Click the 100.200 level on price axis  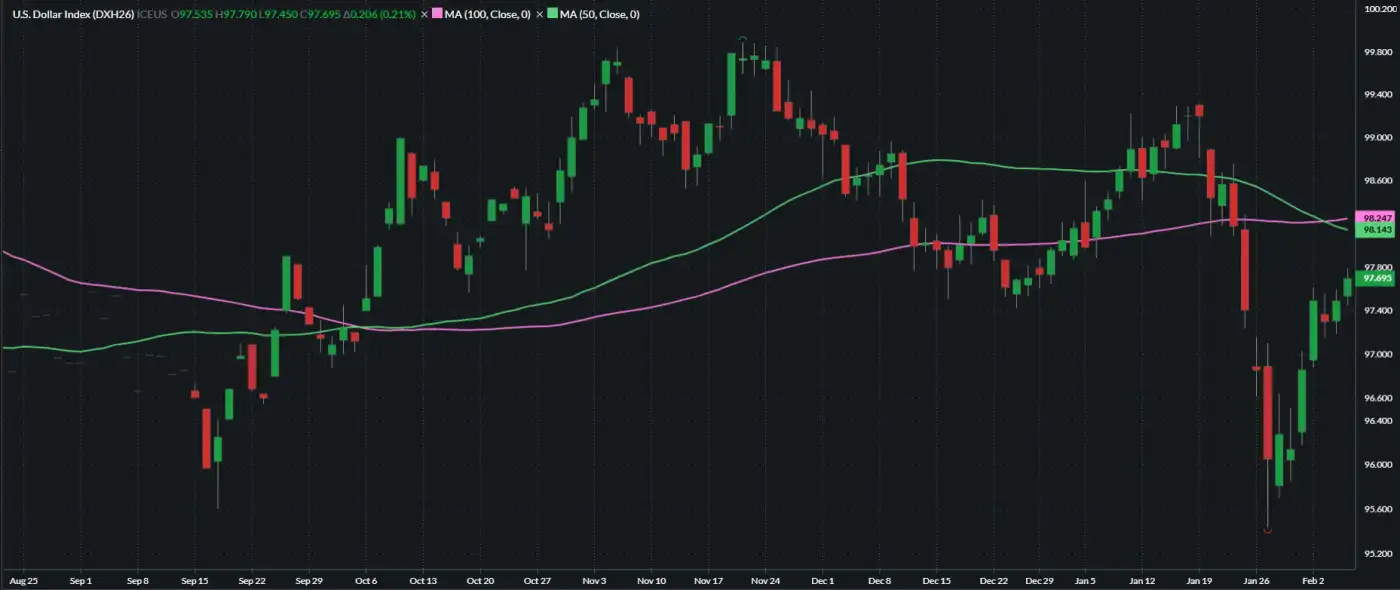coord(1379,8)
